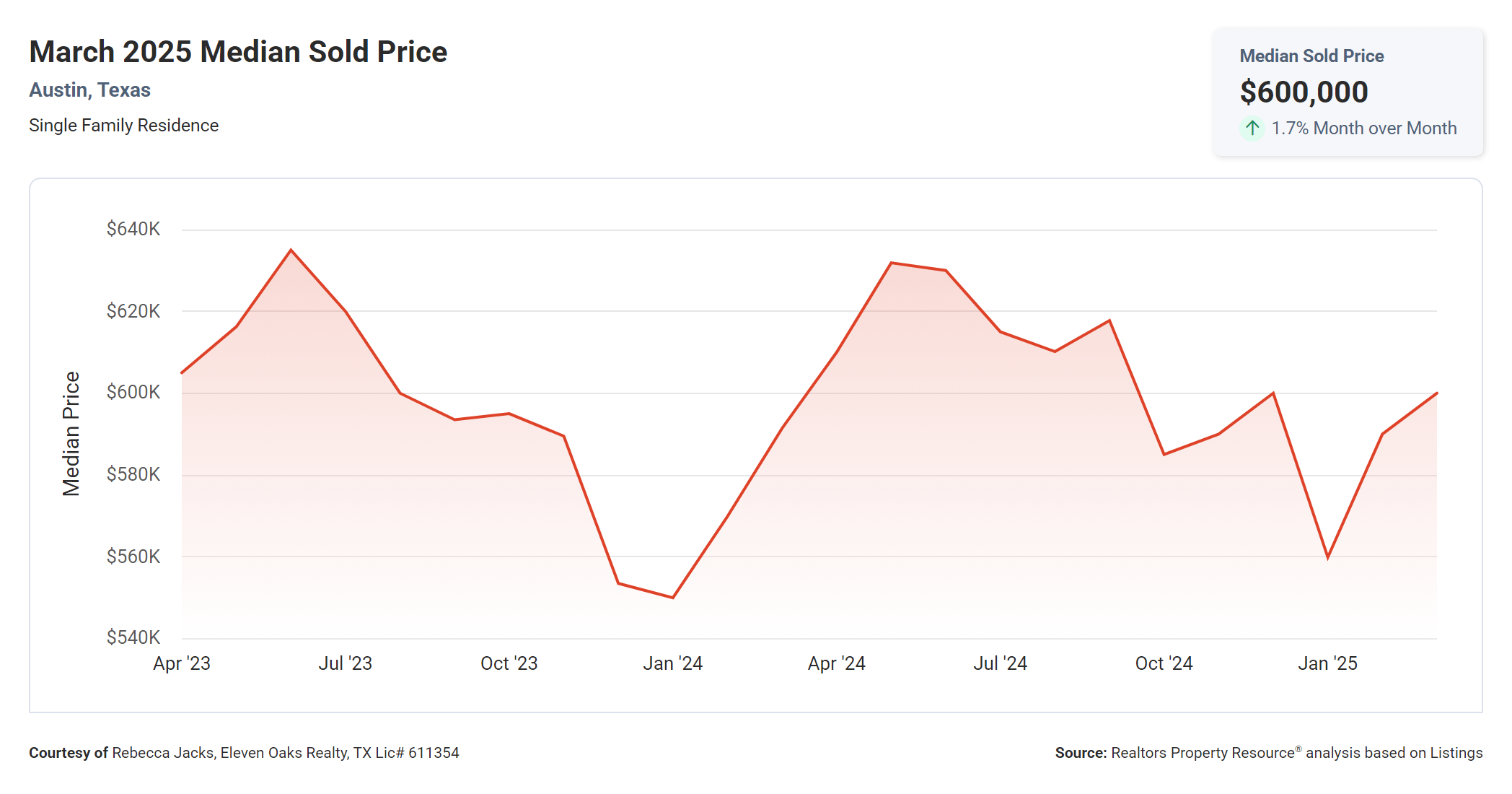
Task: Click the vertical Median Price axis title
Action: tap(71, 434)
